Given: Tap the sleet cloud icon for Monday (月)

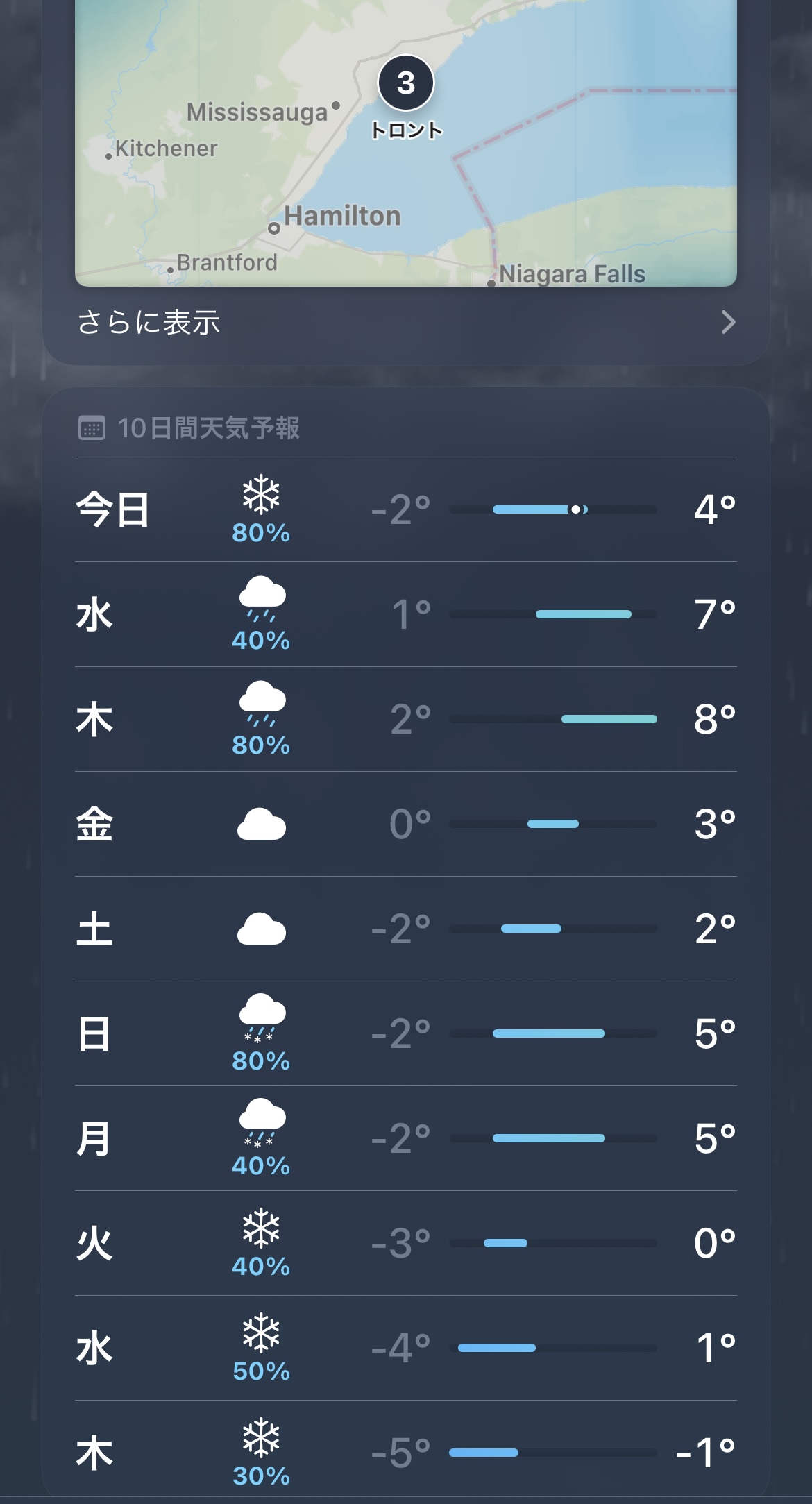Looking at the screenshot, I should (262, 1122).
